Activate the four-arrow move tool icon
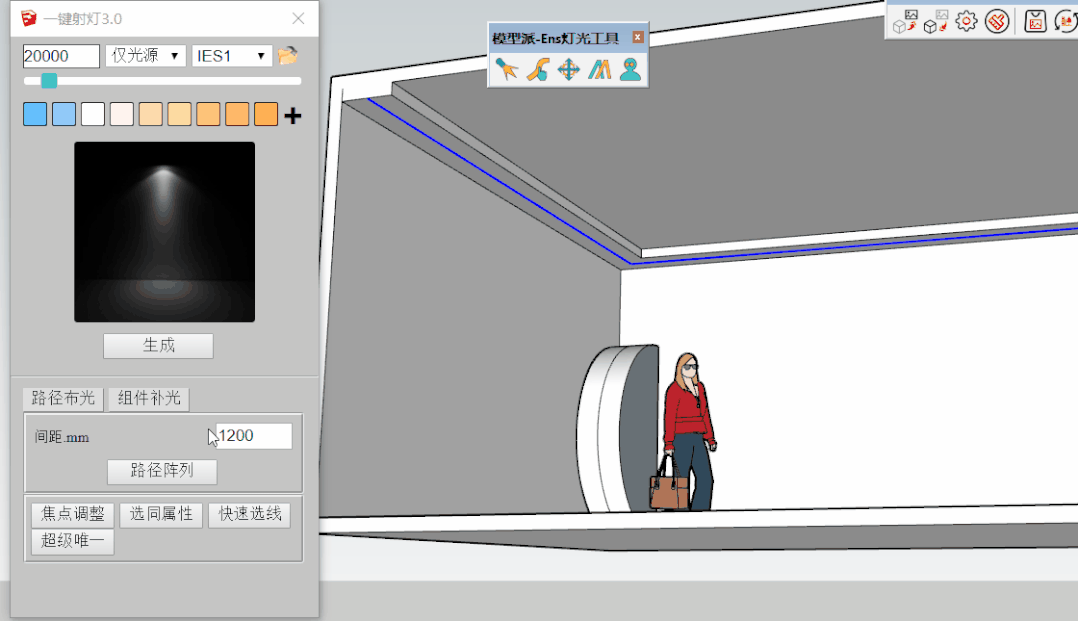The image size is (1078, 621). point(568,69)
